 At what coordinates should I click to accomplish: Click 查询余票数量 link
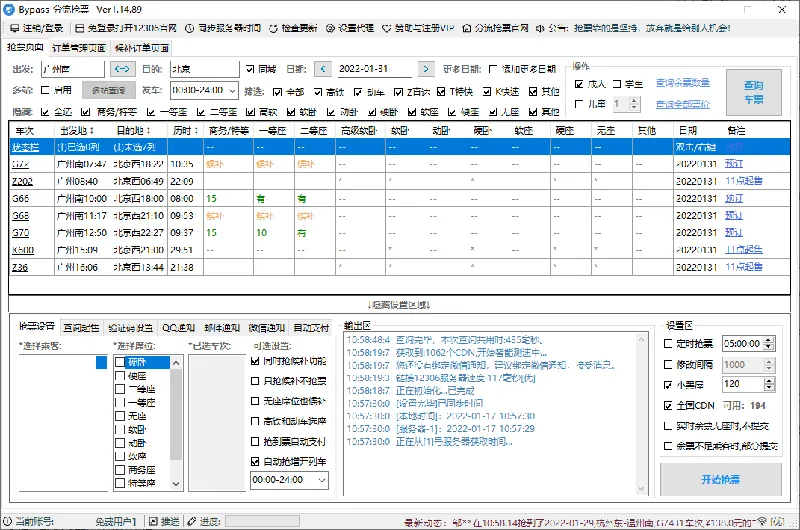pos(683,83)
